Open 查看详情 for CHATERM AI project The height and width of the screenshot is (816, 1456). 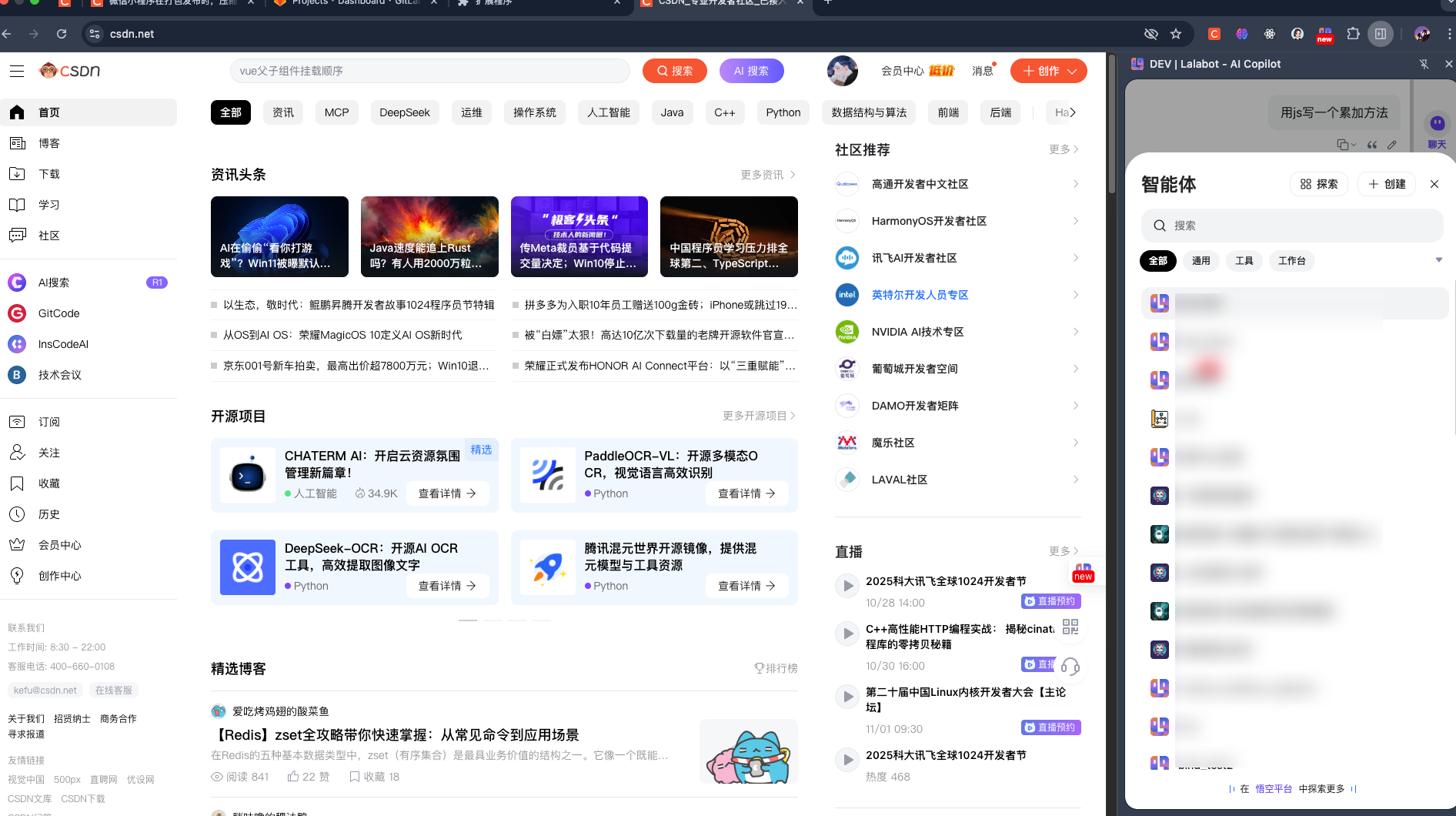coord(448,493)
